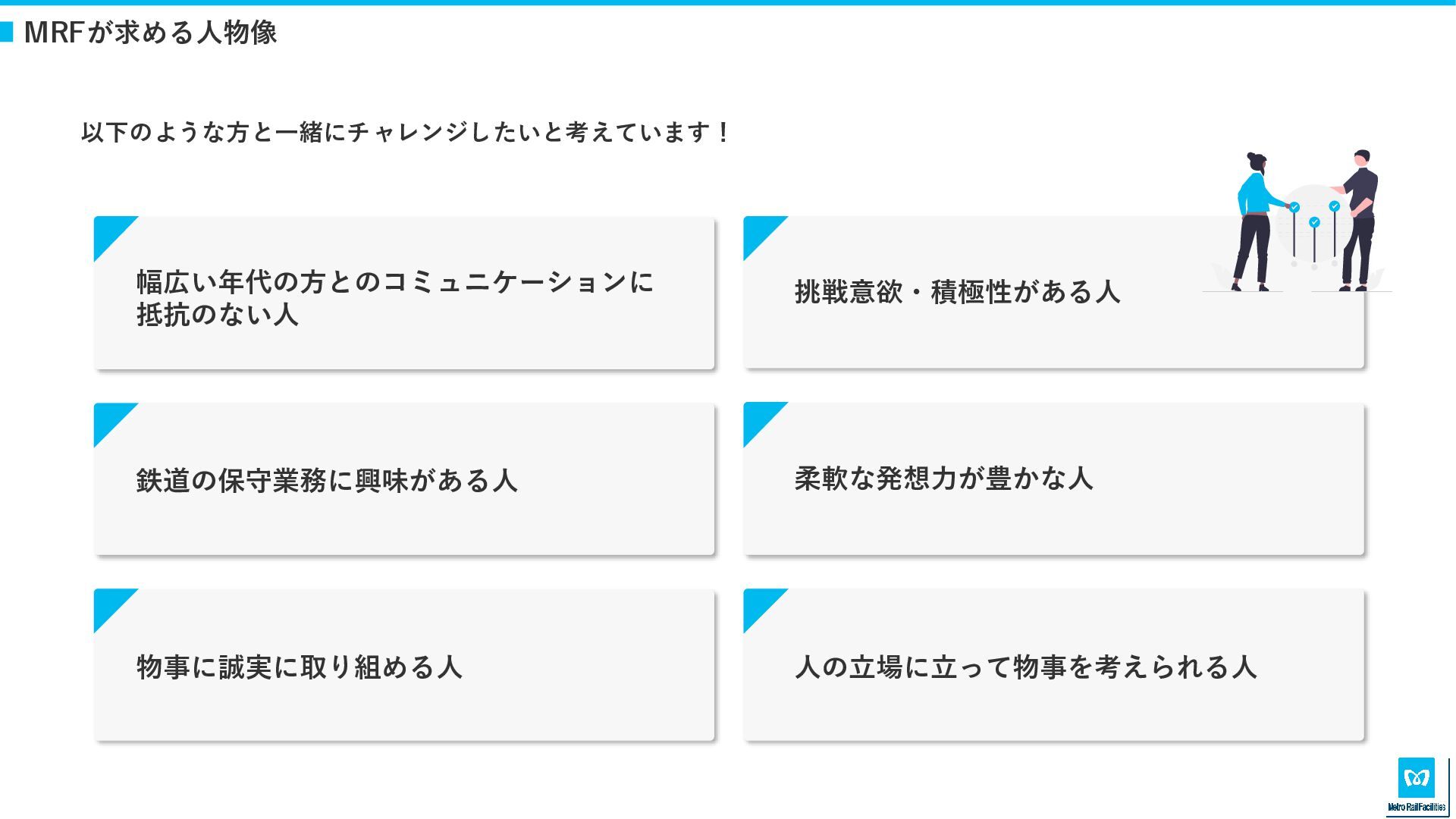1456x819 pixels.
Task: Click the 鉄道の保守業務に興味がある人 card
Action: pos(404,479)
